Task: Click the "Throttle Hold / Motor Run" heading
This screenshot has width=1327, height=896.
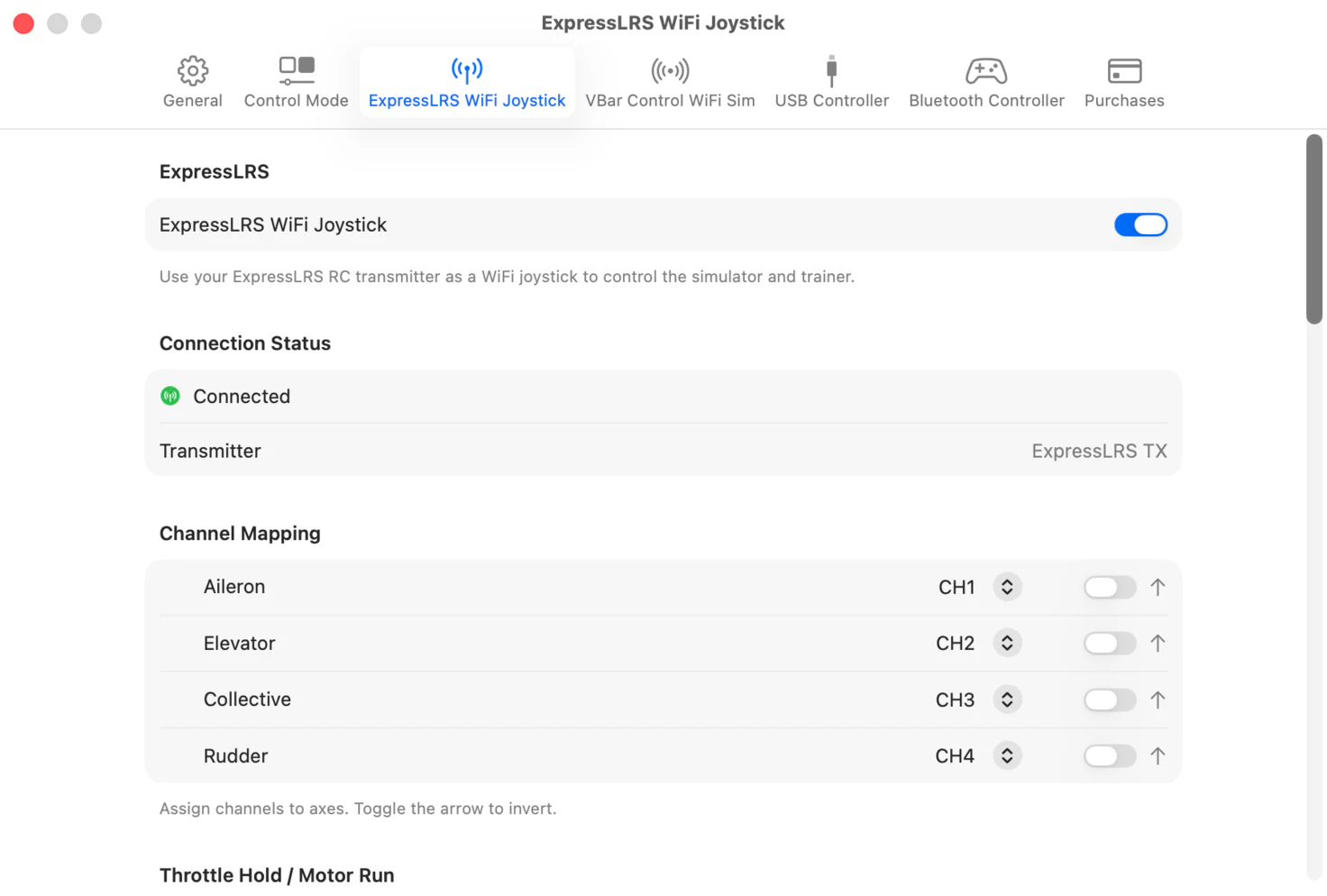Action: click(277, 875)
